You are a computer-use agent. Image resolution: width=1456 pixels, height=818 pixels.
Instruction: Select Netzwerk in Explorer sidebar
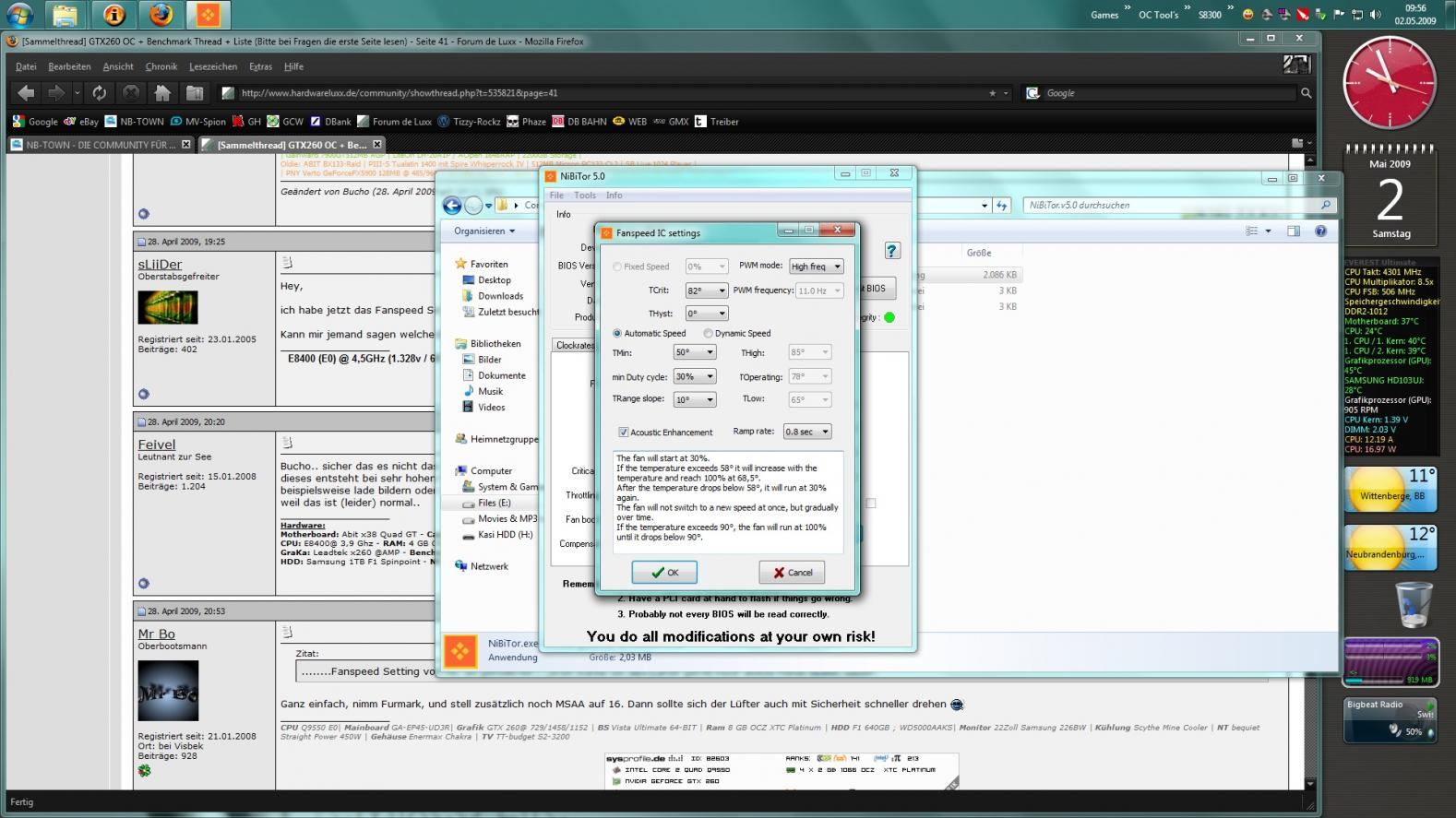click(489, 566)
